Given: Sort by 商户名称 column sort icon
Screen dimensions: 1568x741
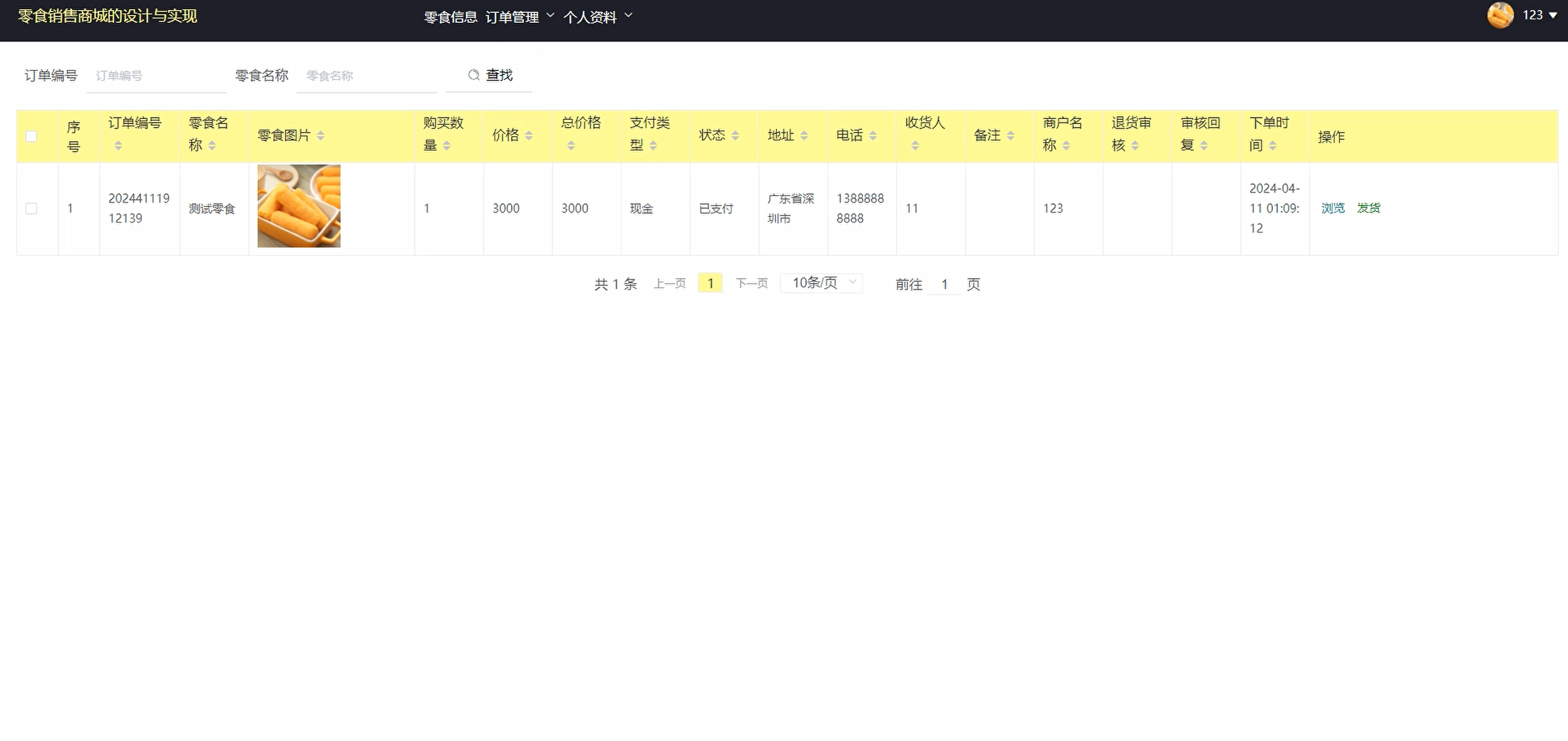Looking at the screenshot, I should (1066, 145).
